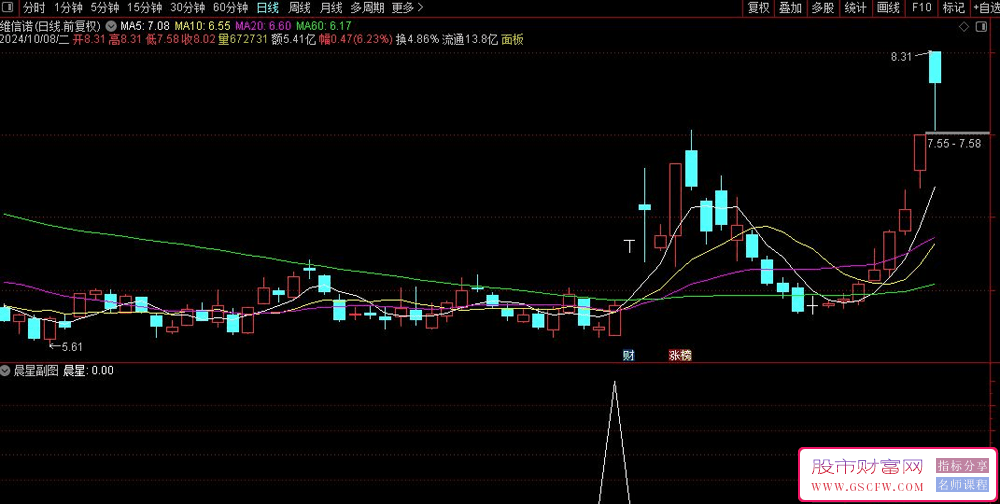
Task: Click the 画线 draw line button
Action: pyautogui.click(x=888, y=8)
